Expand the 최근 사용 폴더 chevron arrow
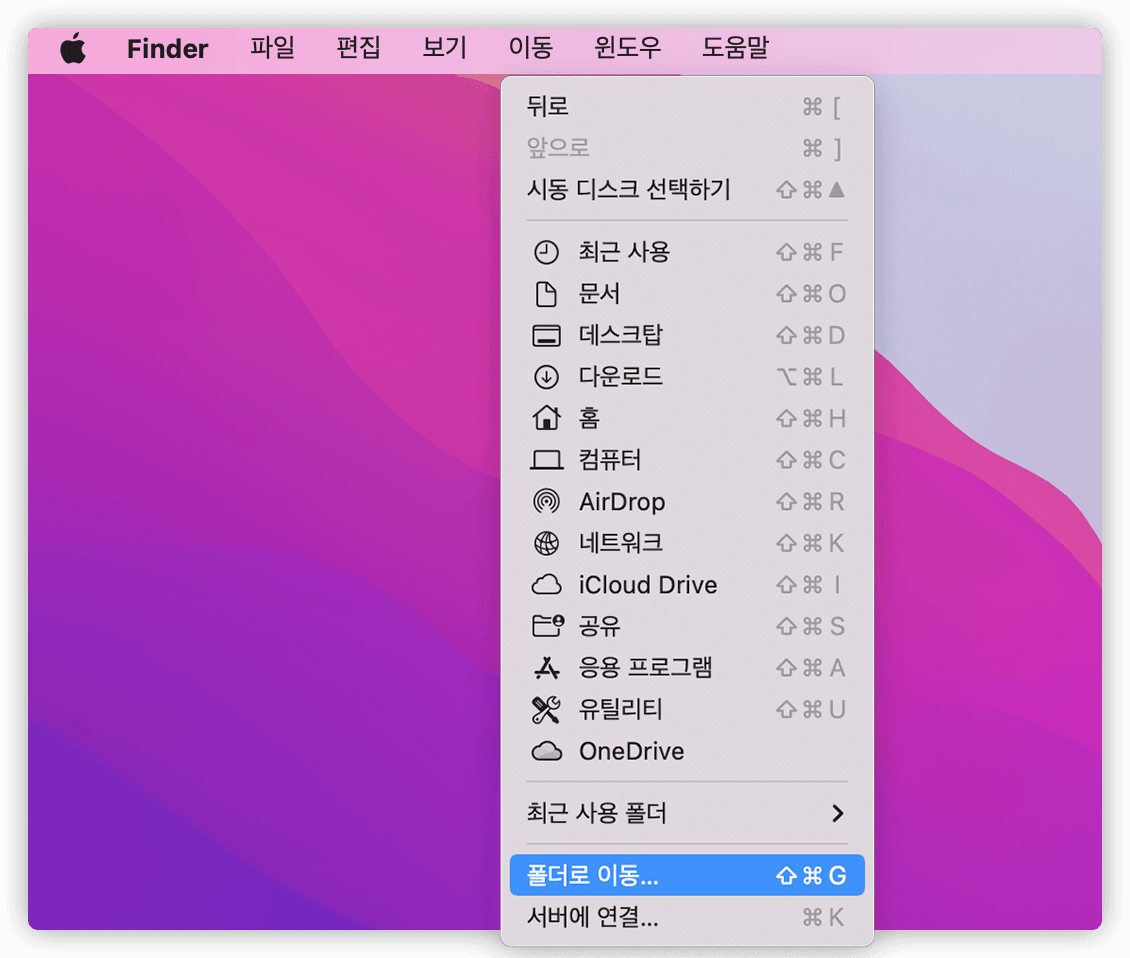Image resolution: width=1130 pixels, height=958 pixels. (x=837, y=814)
